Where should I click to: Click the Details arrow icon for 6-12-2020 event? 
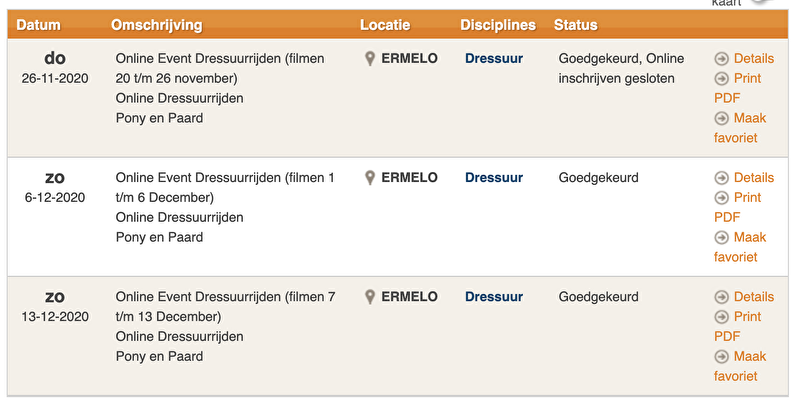tap(721, 178)
